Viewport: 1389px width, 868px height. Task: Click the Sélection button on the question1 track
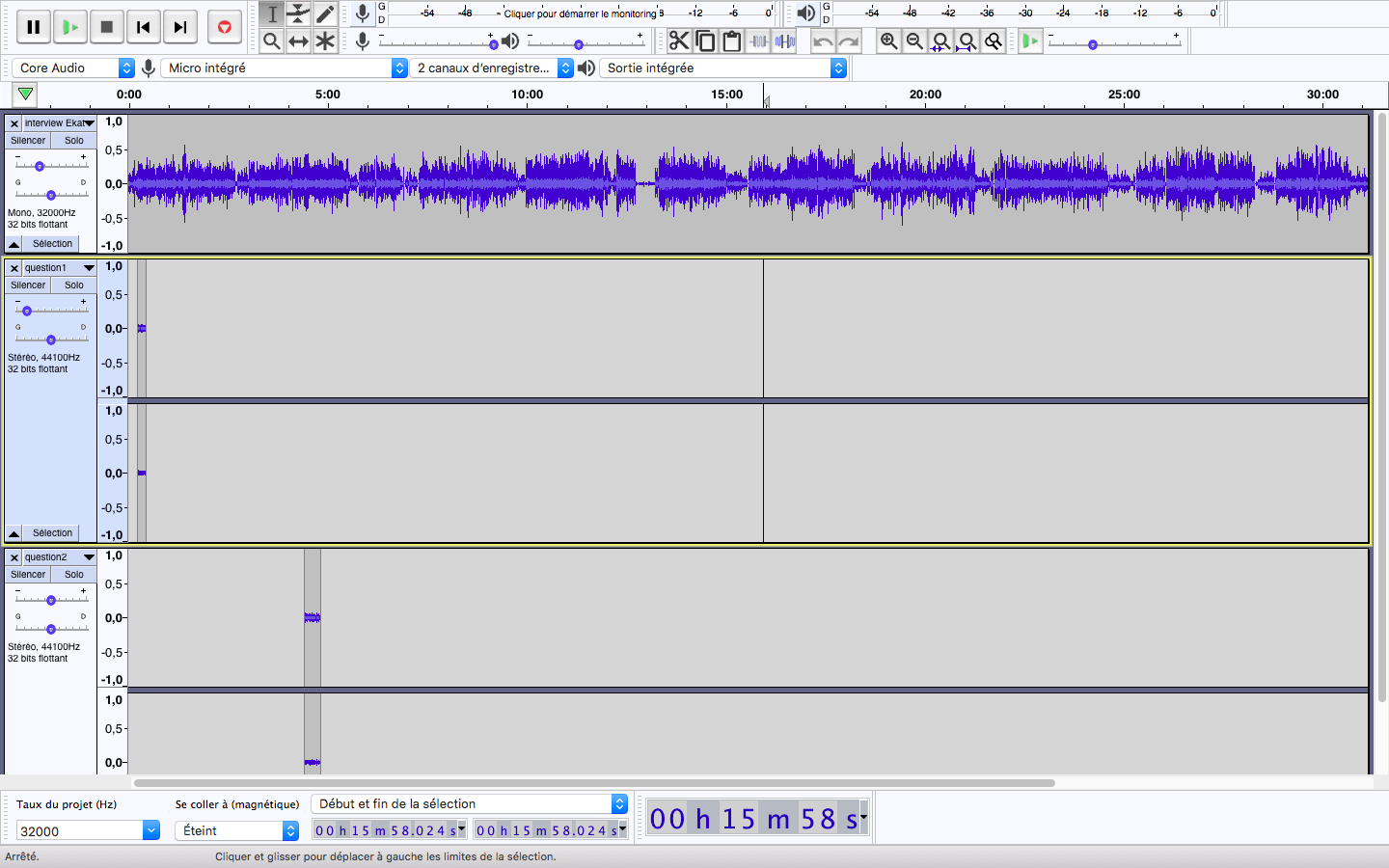[x=52, y=533]
